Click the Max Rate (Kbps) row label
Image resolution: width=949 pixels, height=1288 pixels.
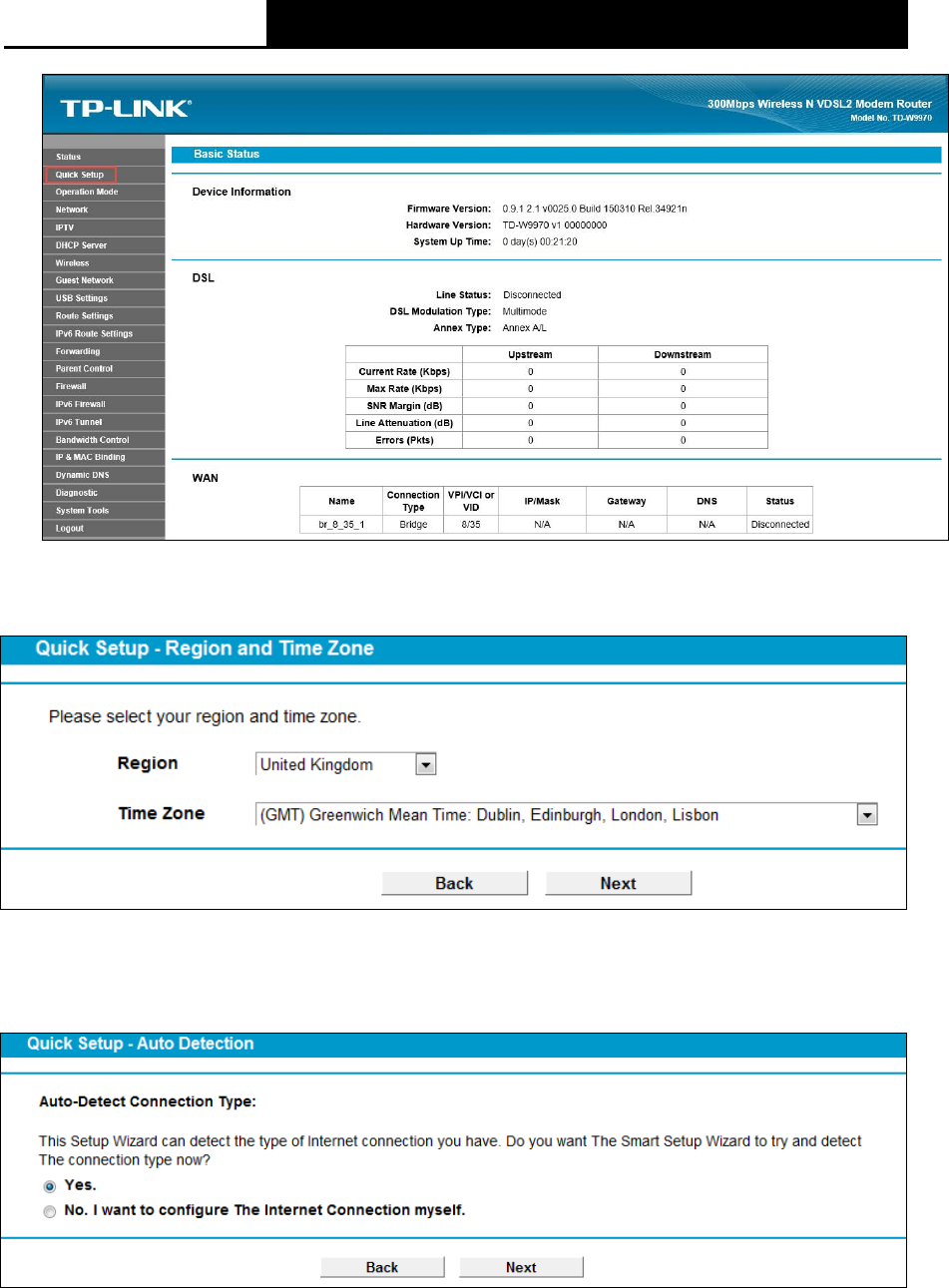[404, 389]
